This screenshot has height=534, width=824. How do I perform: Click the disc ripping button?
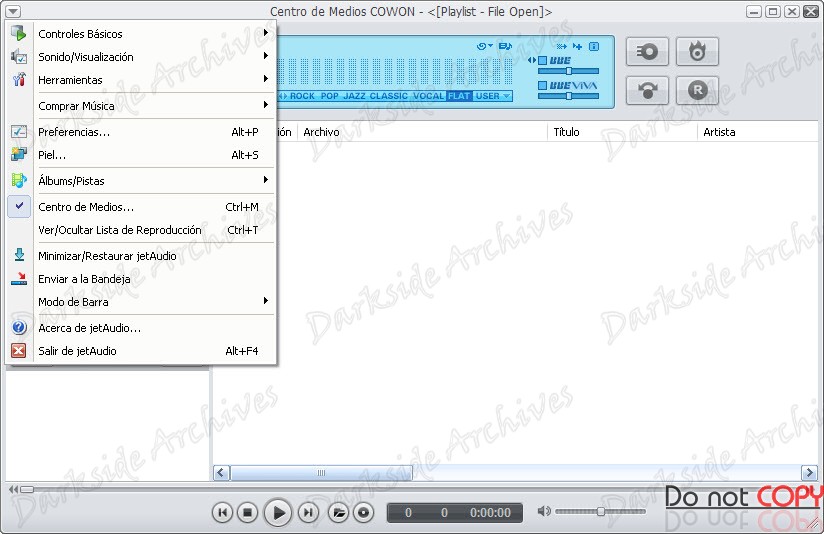pyautogui.click(x=647, y=52)
